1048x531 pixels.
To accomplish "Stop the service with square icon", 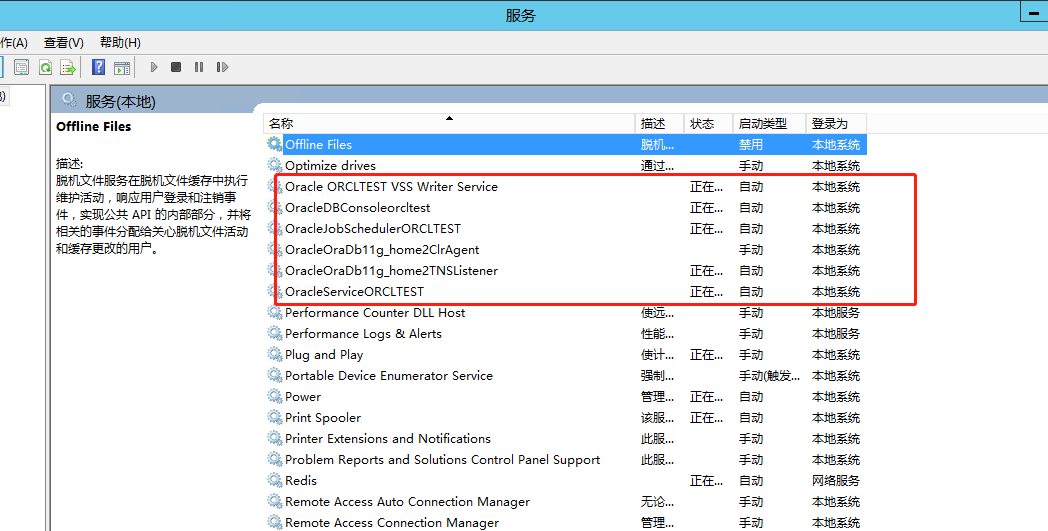I will pyautogui.click(x=176, y=67).
